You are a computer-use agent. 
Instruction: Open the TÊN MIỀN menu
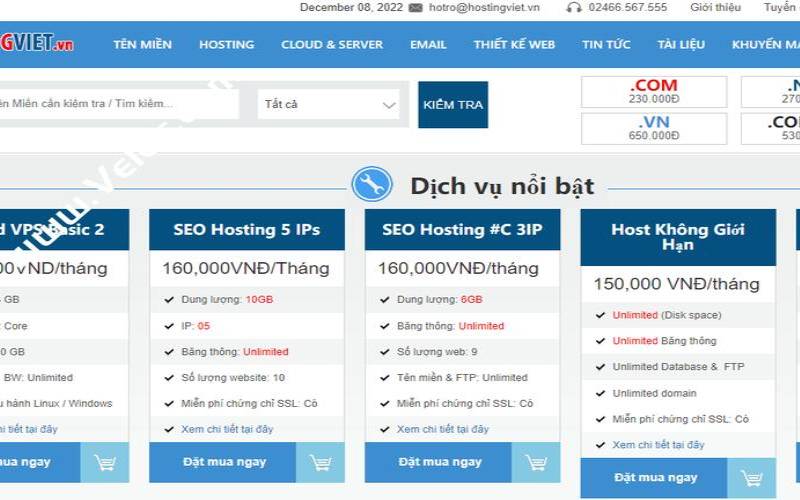pos(142,44)
